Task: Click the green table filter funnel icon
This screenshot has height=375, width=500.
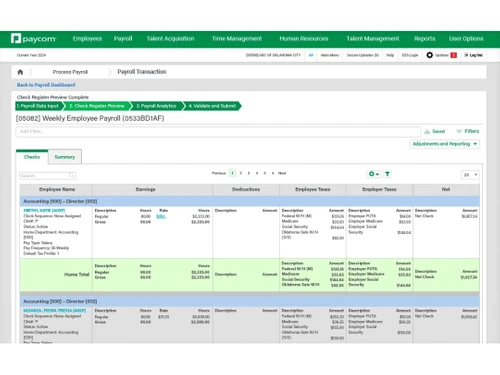Action: [x=387, y=174]
